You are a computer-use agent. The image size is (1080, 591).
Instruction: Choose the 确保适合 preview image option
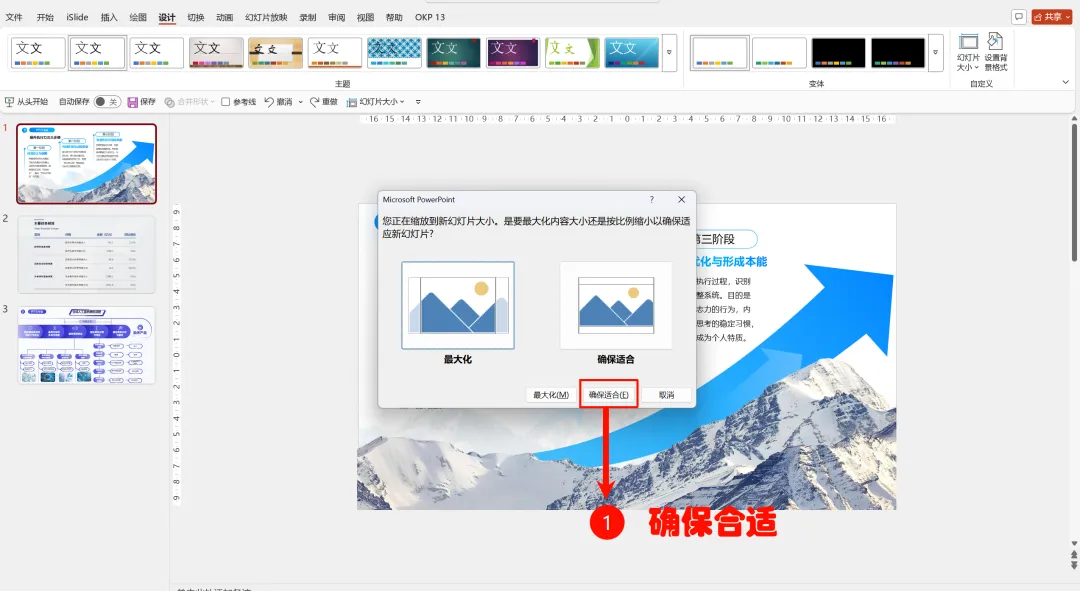click(616, 305)
